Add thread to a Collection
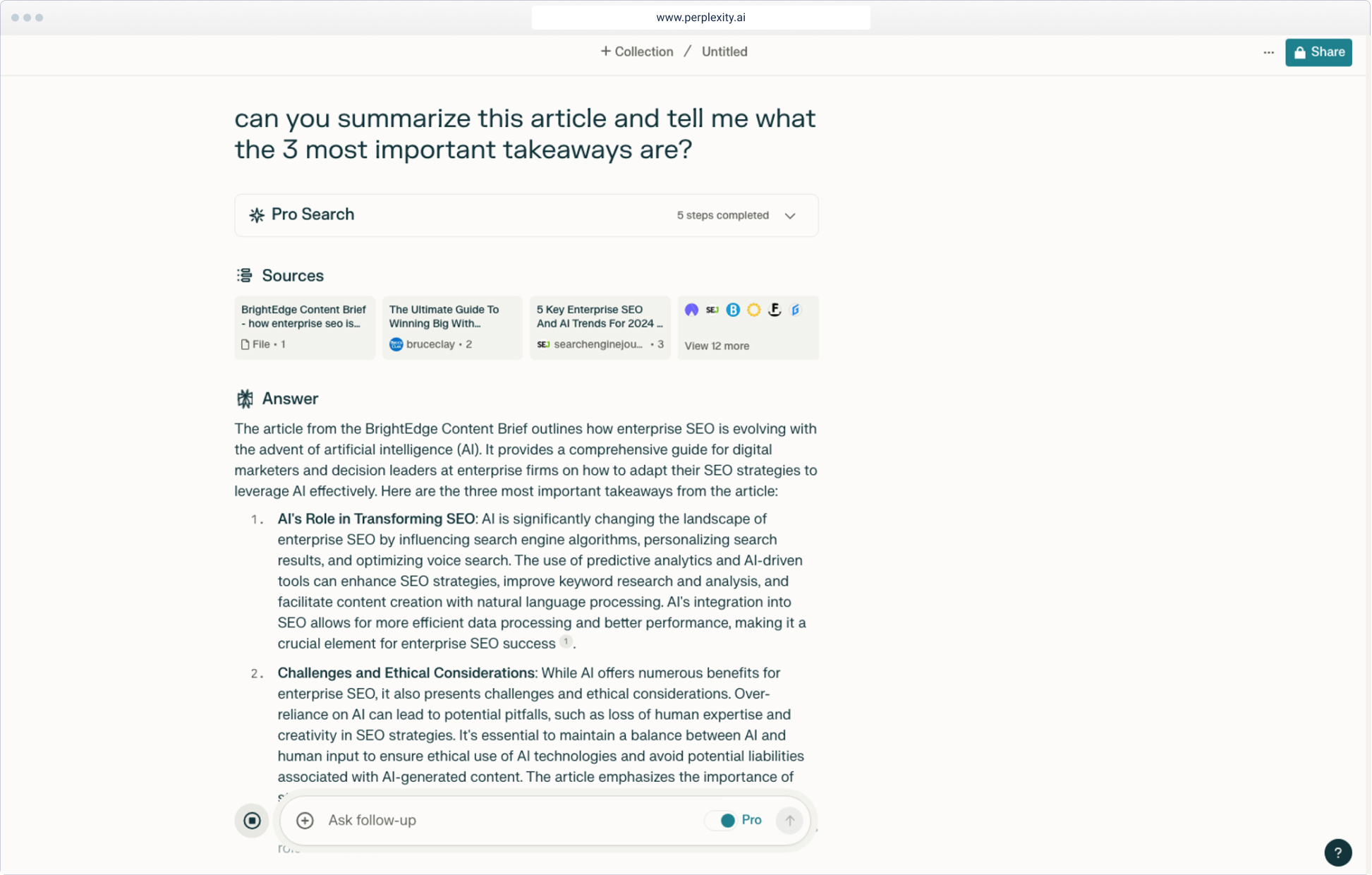This screenshot has height=875, width=1372. (x=636, y=52)
